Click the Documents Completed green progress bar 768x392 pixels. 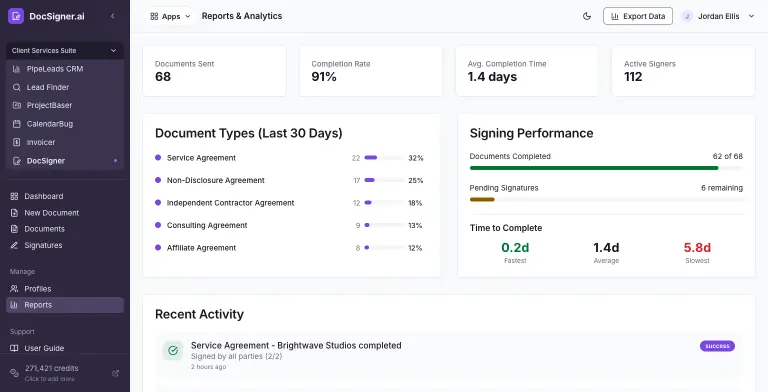[606, 168]
